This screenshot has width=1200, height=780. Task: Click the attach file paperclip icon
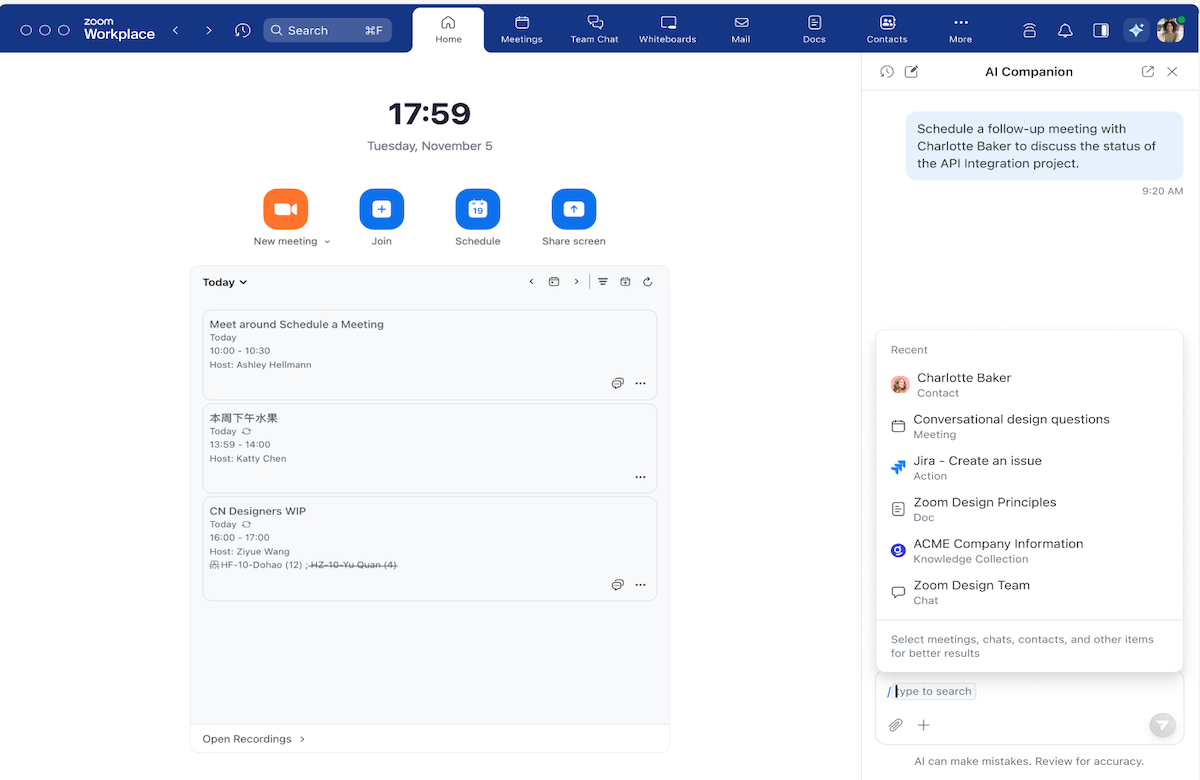pos(896,725)
